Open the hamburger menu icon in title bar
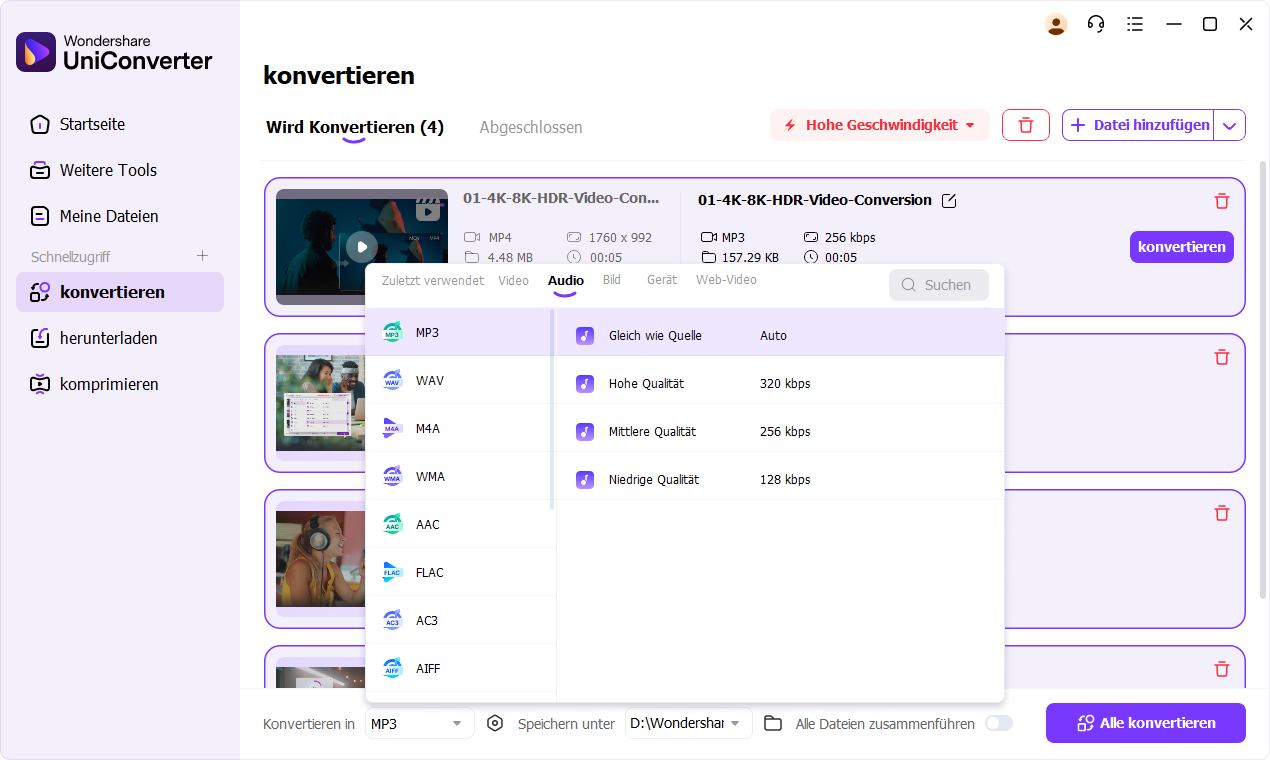Image resolution: width=1270 pixels, height=760 pixels. (1134, 24)
